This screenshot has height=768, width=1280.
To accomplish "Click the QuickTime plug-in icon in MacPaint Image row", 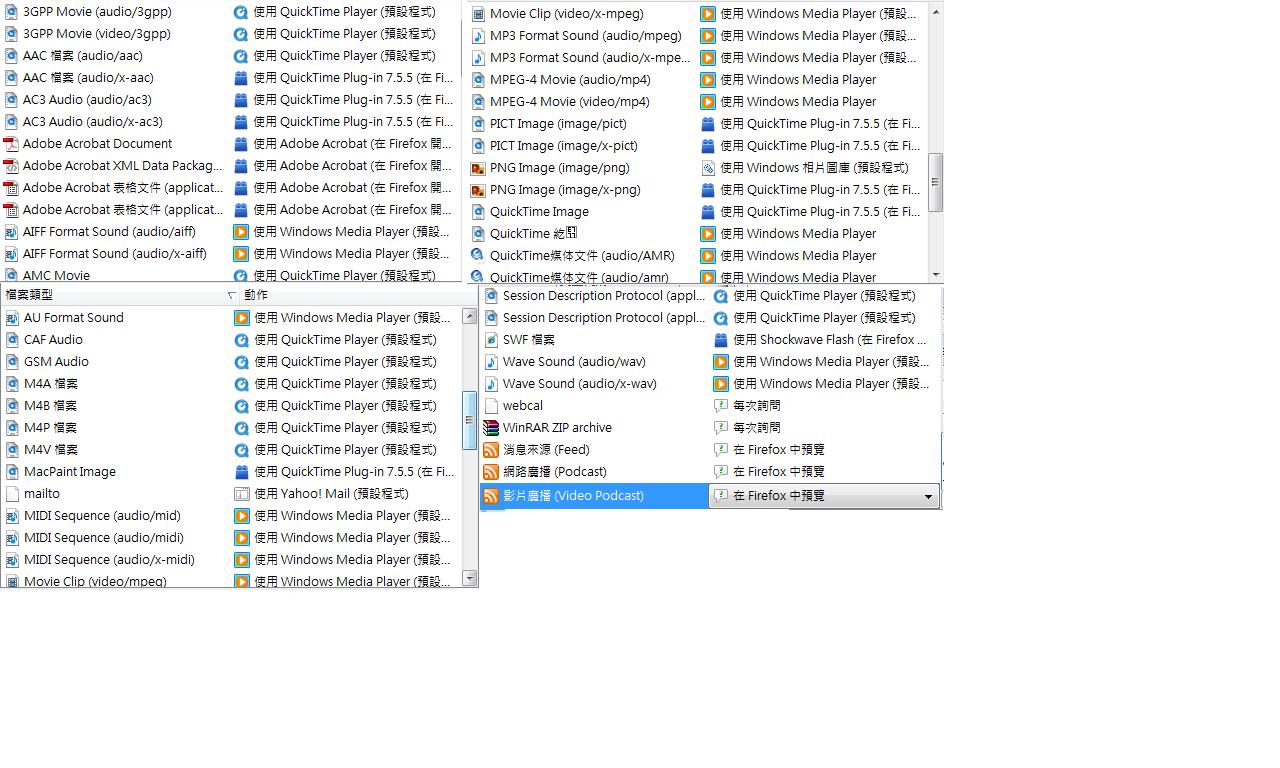I will pyautogui.click(x=241, y=472).
